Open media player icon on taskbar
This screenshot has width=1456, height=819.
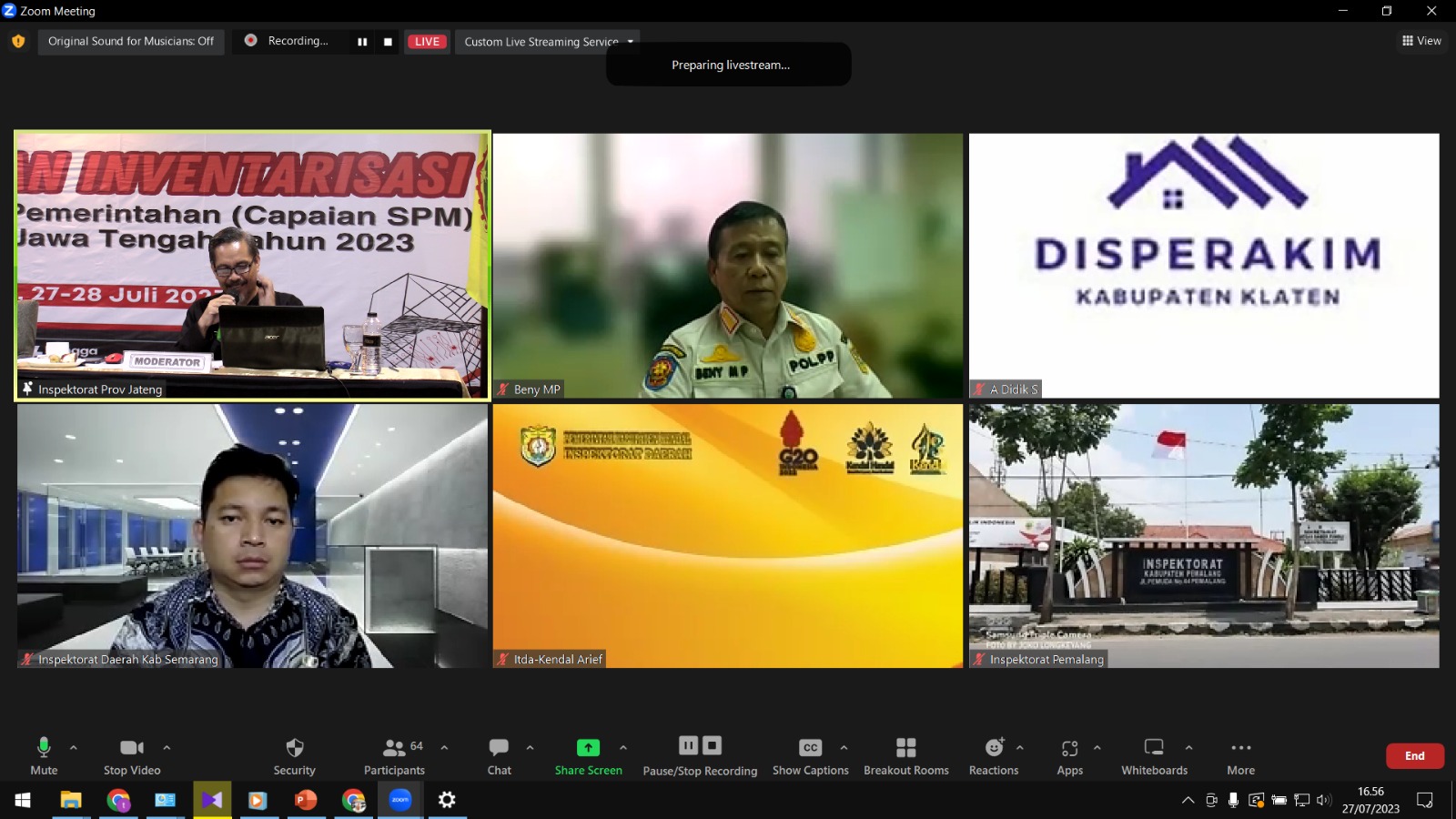(258, 800)
